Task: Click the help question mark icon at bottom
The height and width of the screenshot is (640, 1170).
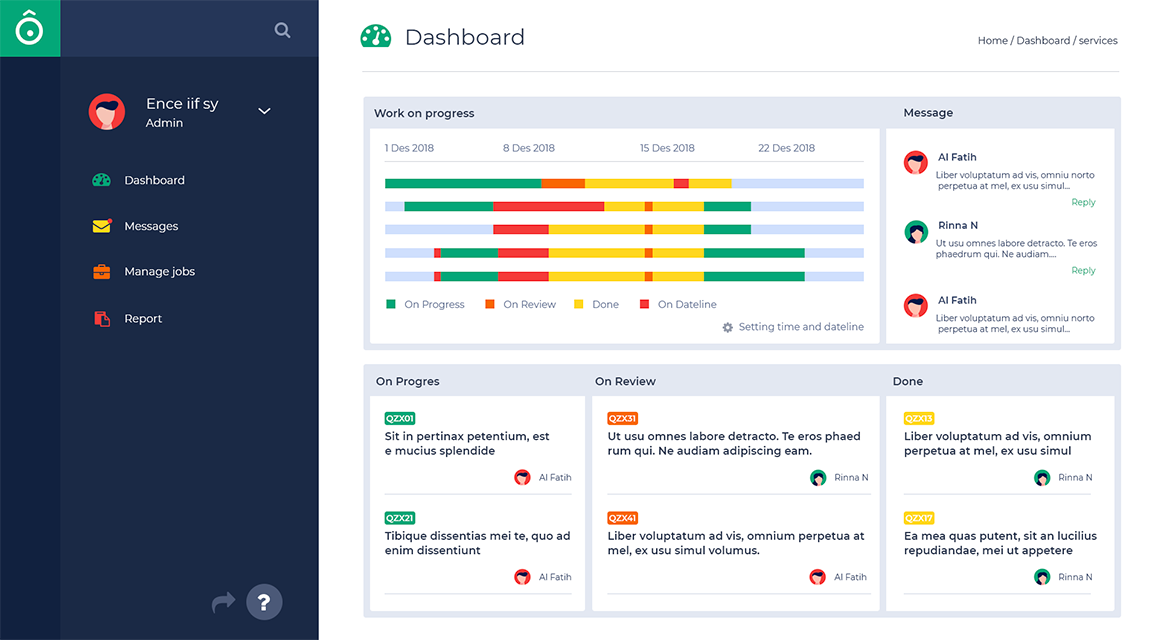Action: click(263, 602)
